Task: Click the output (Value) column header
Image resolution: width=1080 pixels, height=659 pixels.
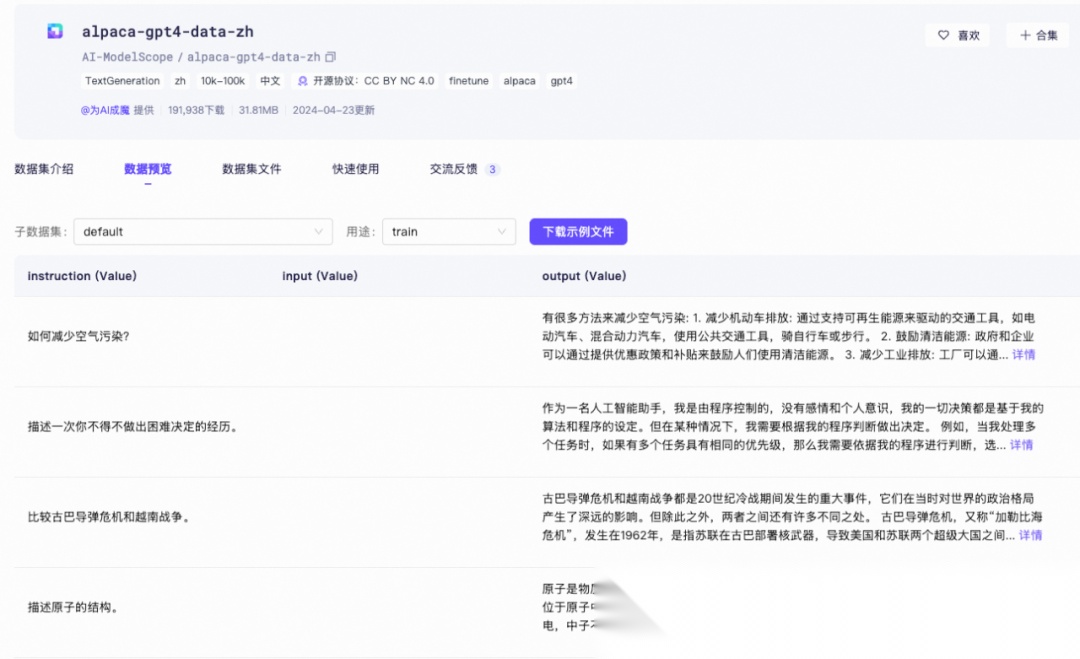Action: (584, 276)
